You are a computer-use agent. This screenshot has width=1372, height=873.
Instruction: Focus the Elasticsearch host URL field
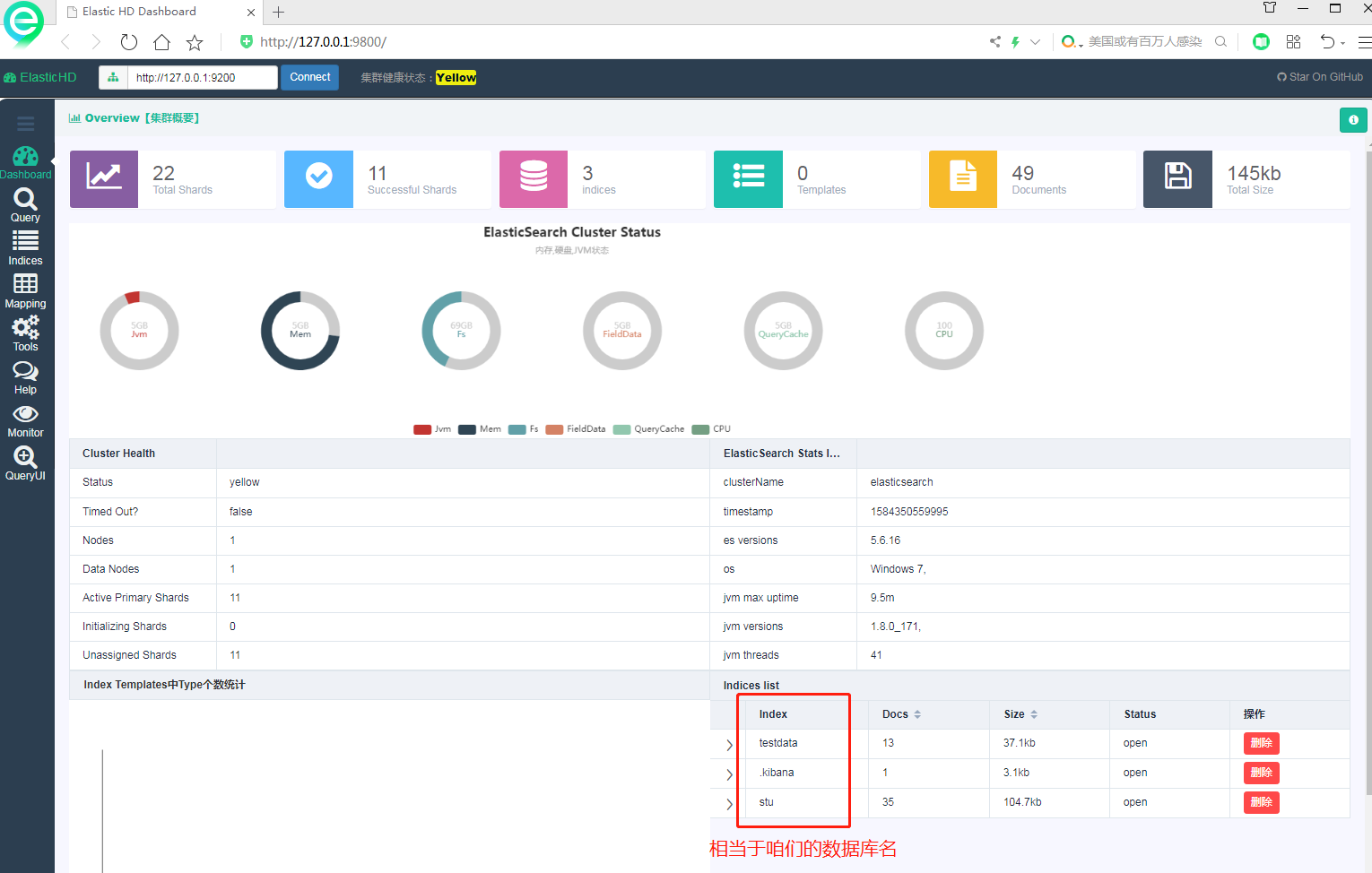coord(203,77)
